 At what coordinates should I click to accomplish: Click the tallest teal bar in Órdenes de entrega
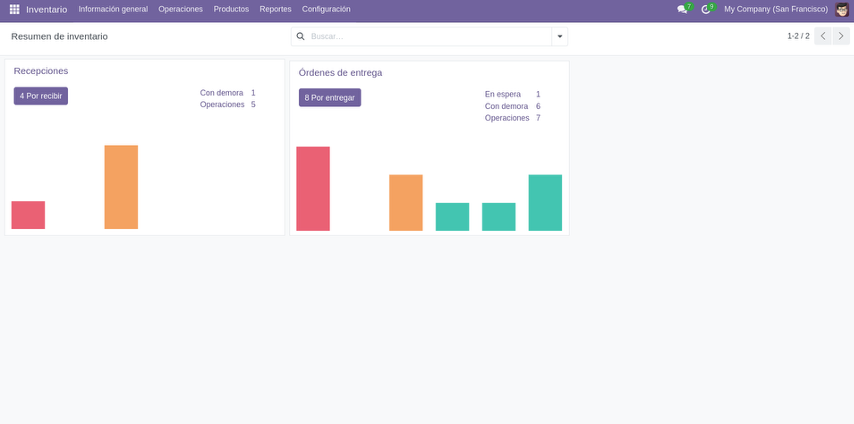point(545,203)
